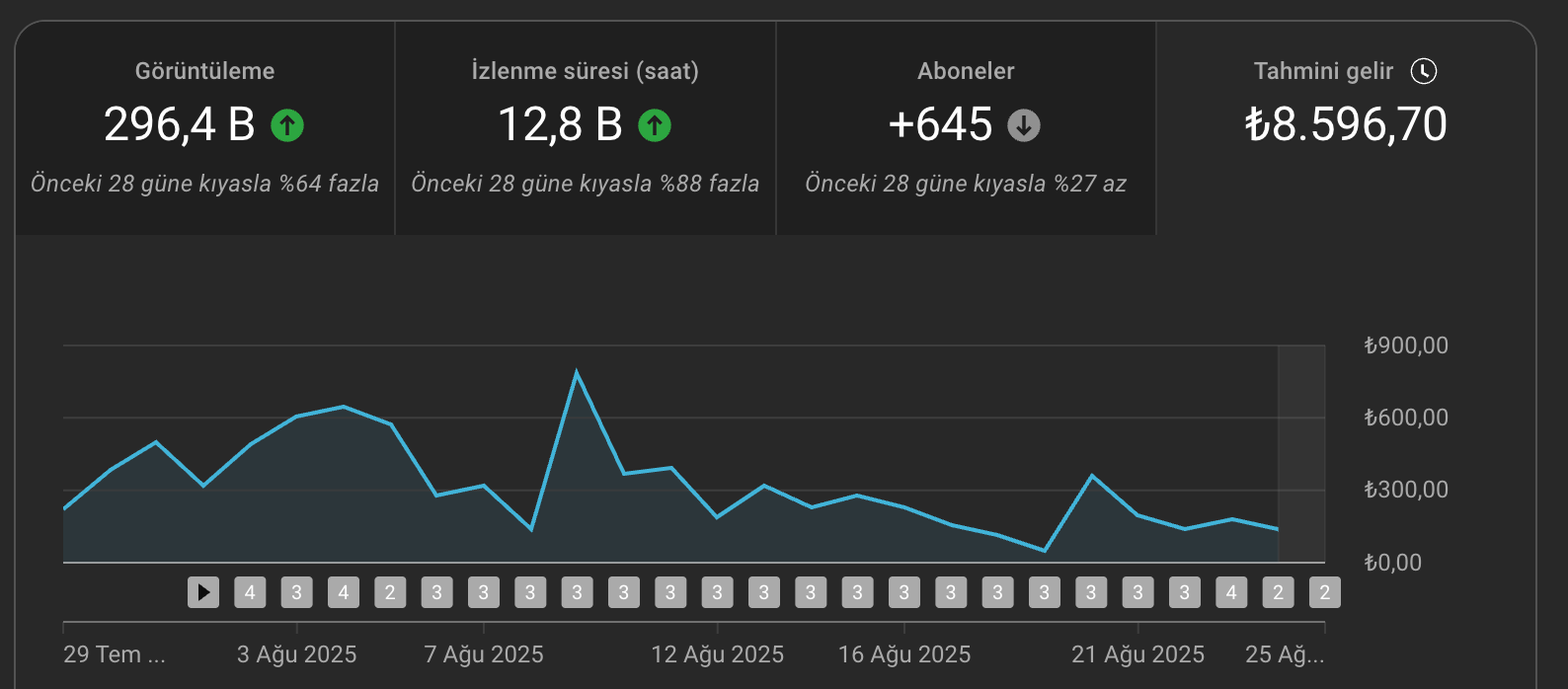This screenshot has width=1568, height=689.
Task: Click the 'Önceki 28 güne kıyasla %27 az' text
Action: [x=966, y=184]
